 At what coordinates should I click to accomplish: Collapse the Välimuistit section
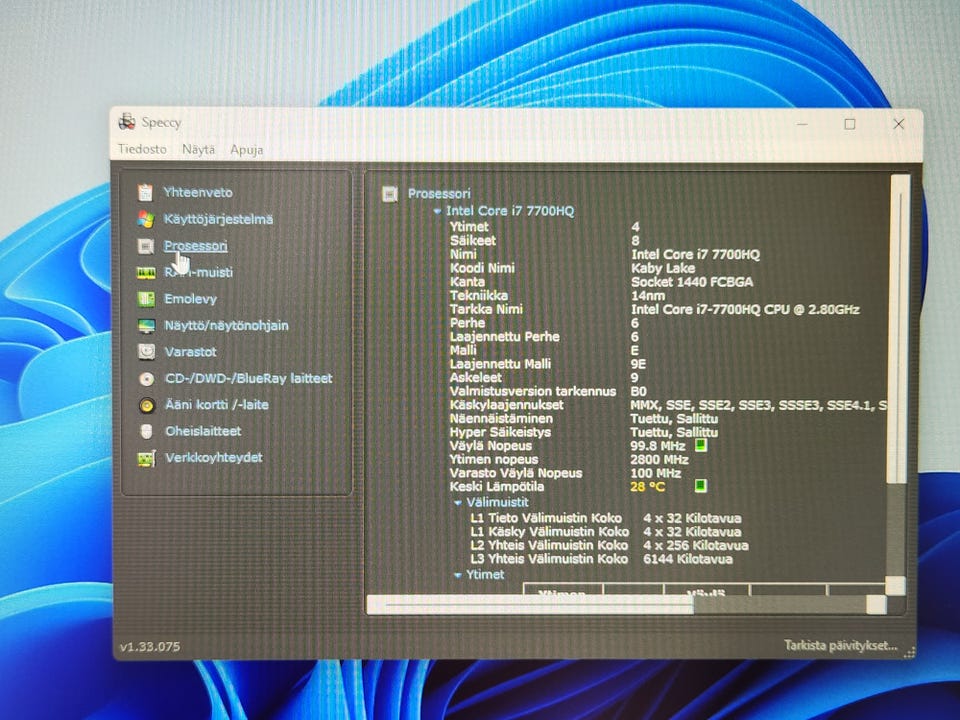[458, 503]
